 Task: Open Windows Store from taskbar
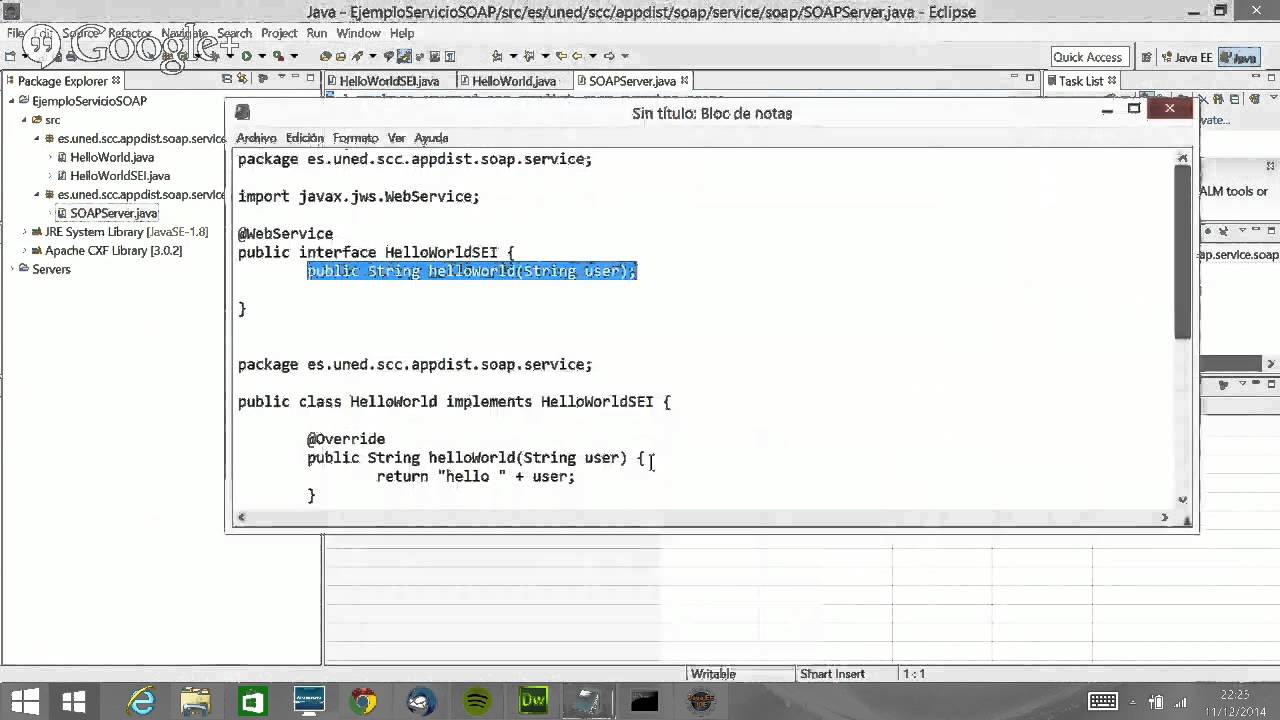pos(252,702)
